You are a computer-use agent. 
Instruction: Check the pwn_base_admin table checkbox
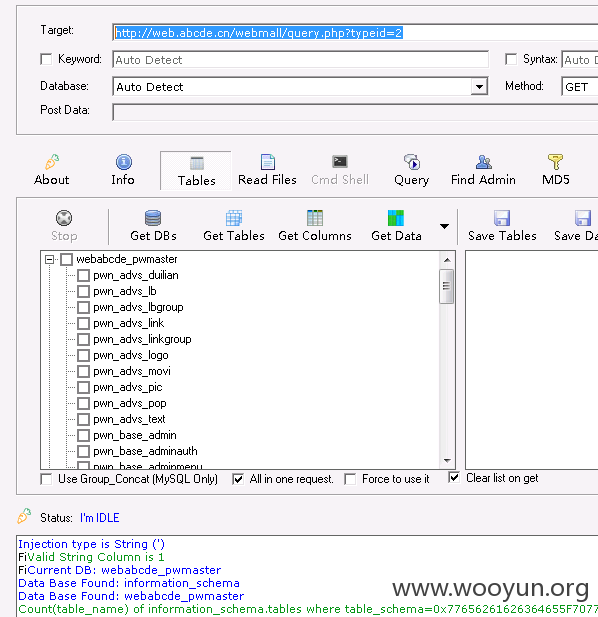[x=83, y=436]
